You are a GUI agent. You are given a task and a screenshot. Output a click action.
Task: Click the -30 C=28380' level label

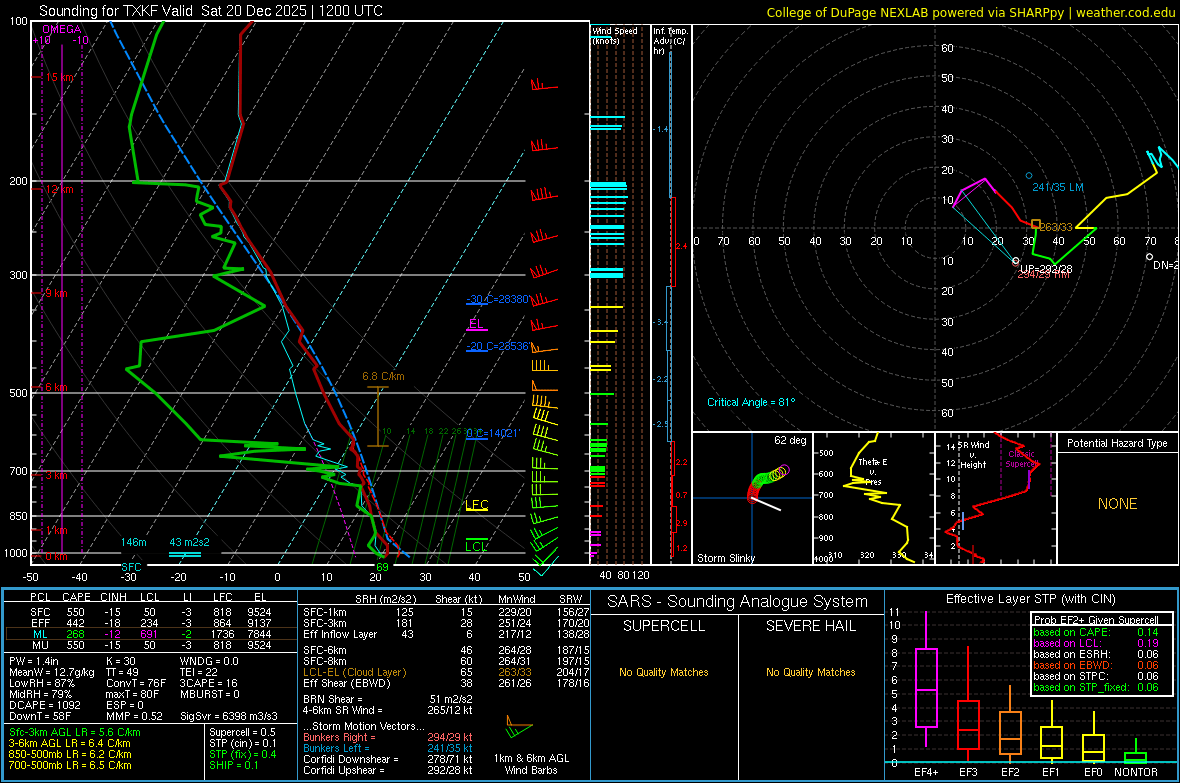point(498,299)
